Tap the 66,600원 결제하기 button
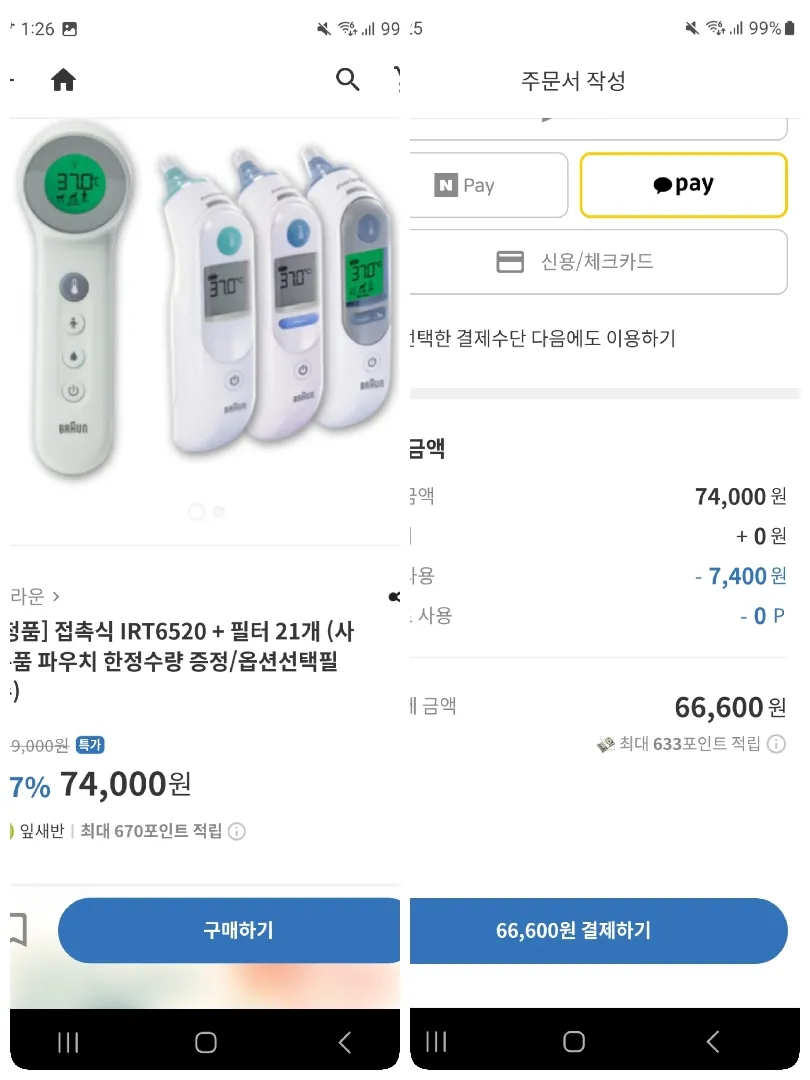 point(599,931)
